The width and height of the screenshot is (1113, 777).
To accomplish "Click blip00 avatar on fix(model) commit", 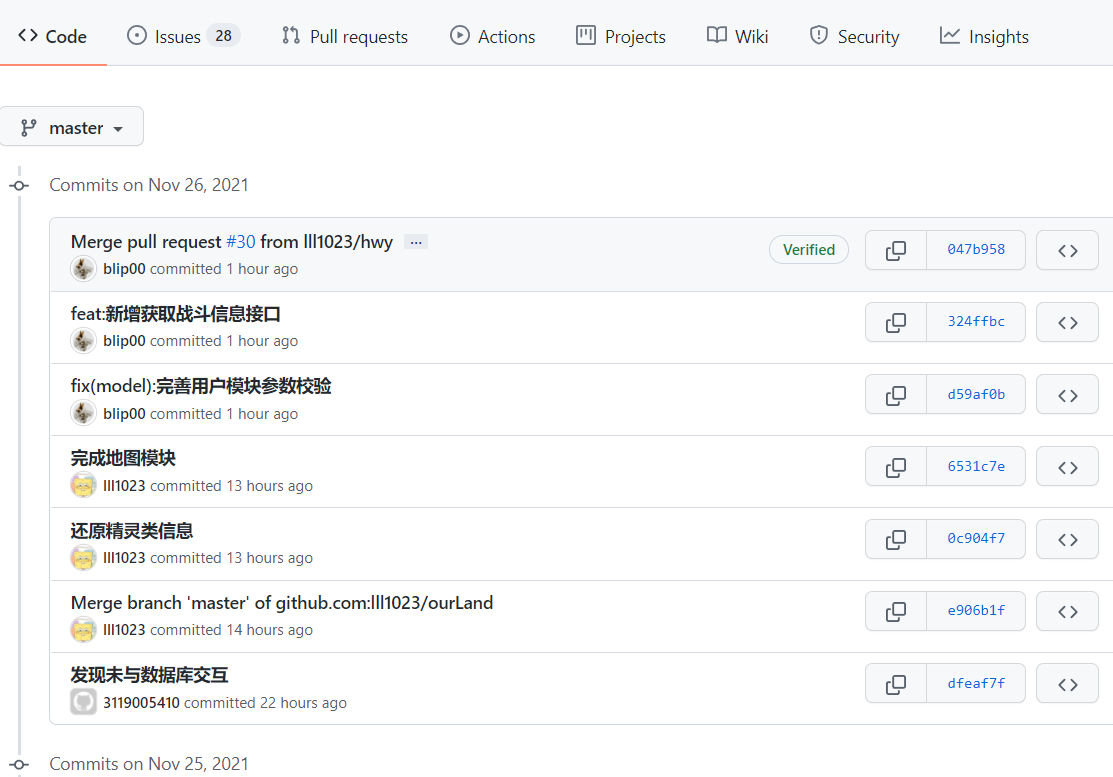I will pyautogui.click(x=83, y=414).
